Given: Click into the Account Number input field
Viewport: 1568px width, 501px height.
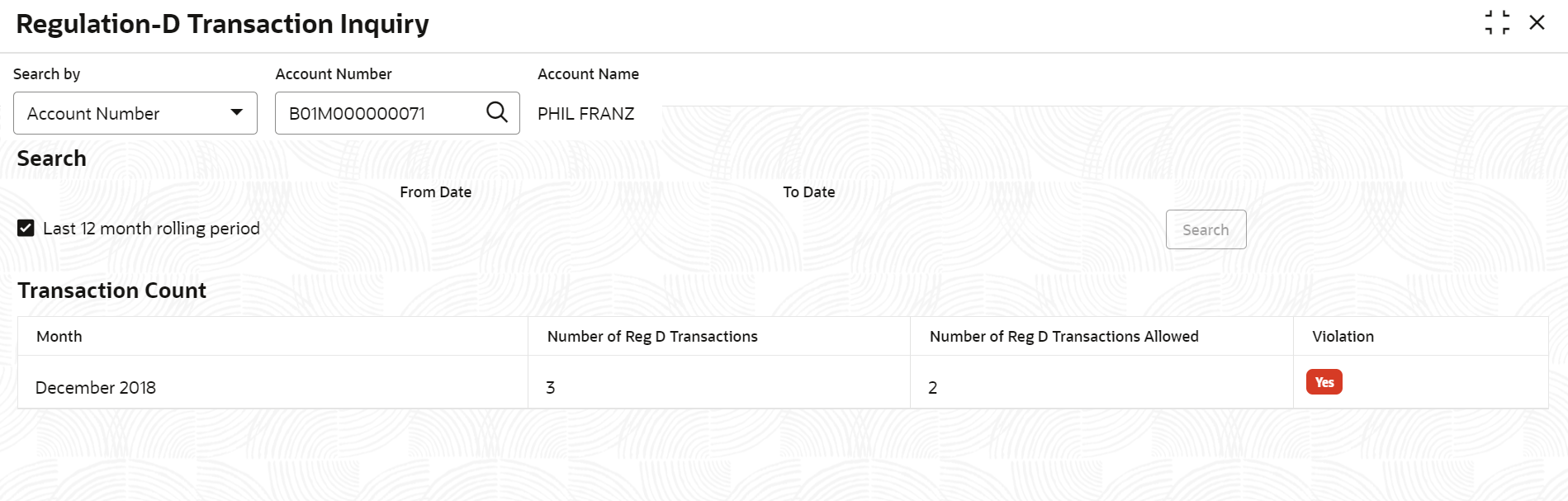Looking at the screenshot, I should click(380, 113).
